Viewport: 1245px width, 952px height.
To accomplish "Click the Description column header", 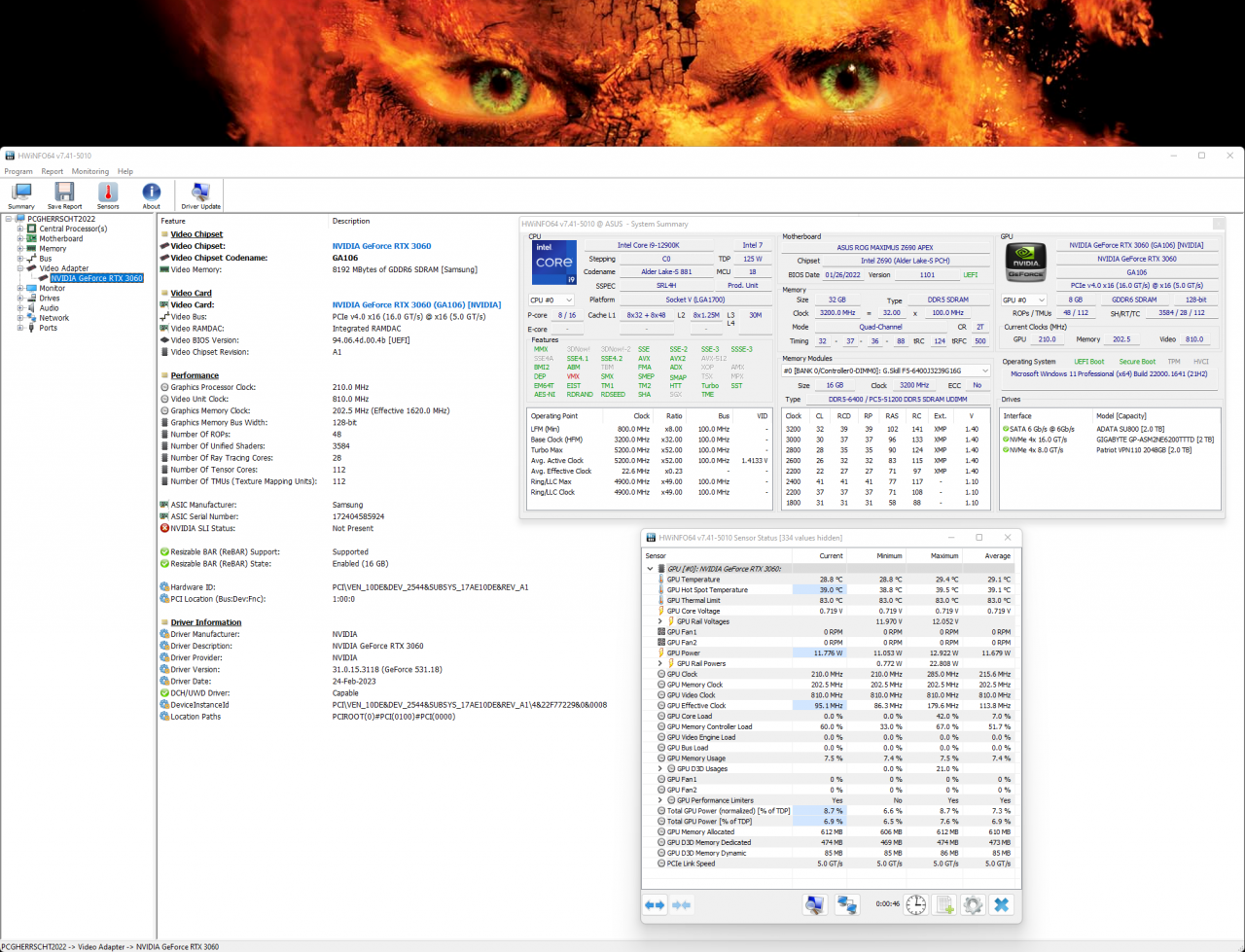I will [350, 221].
